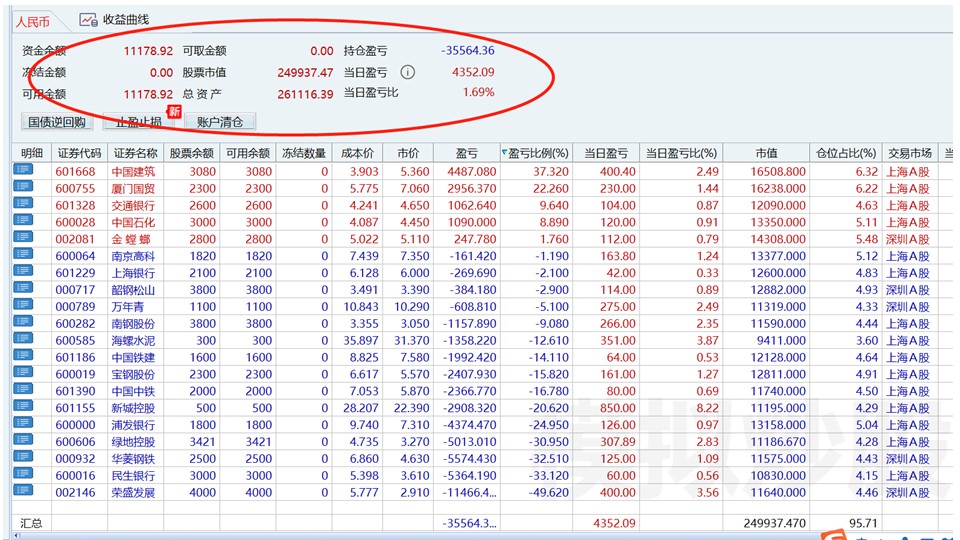Click the 当日盈亏比 value 1.69%
The width and height of the screenshot is (960, 540).
tap(479, 92)
